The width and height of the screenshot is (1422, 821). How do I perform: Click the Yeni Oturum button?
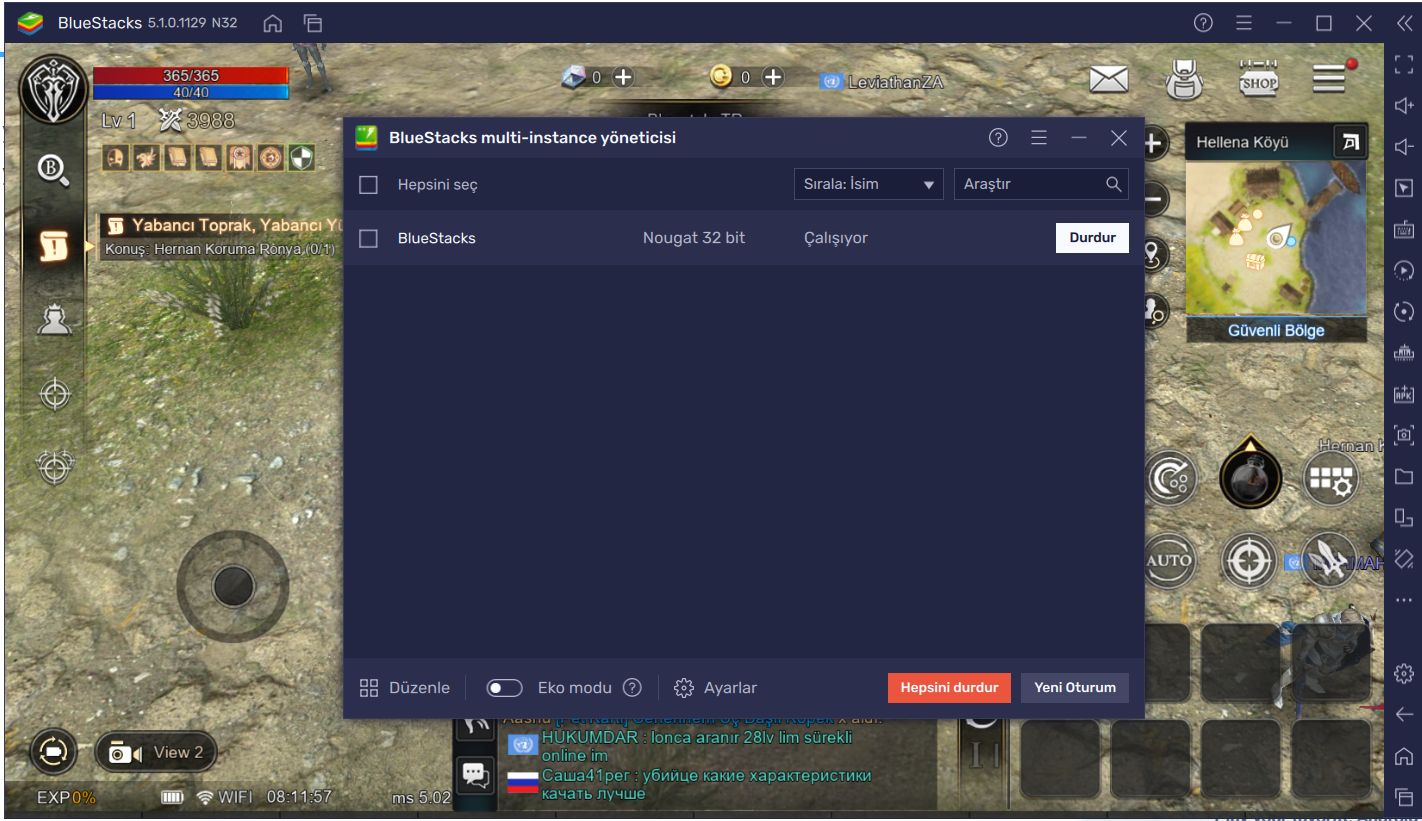tap(1075, 688)
